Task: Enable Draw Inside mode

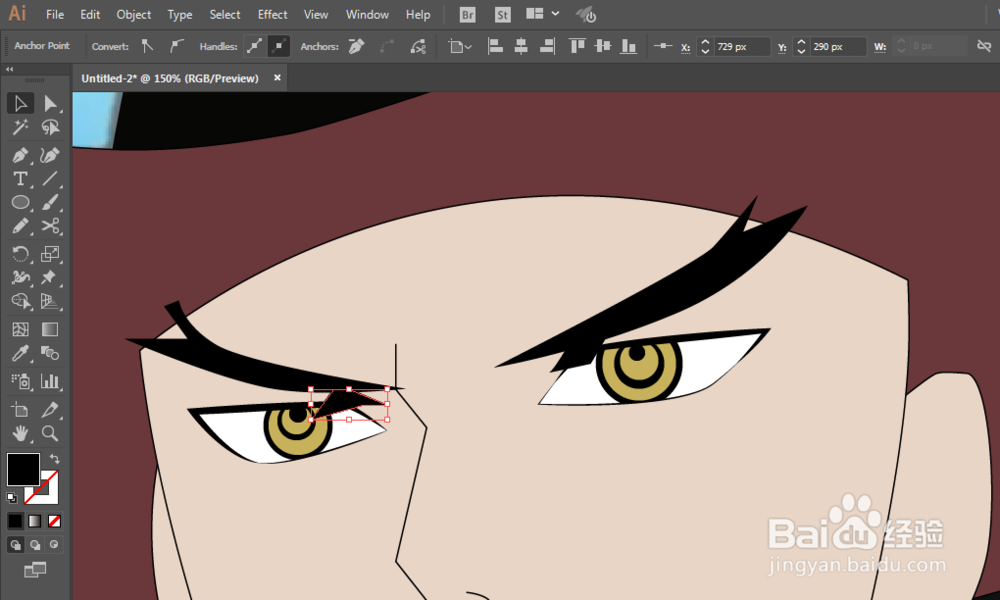Action: coord(54,545)
